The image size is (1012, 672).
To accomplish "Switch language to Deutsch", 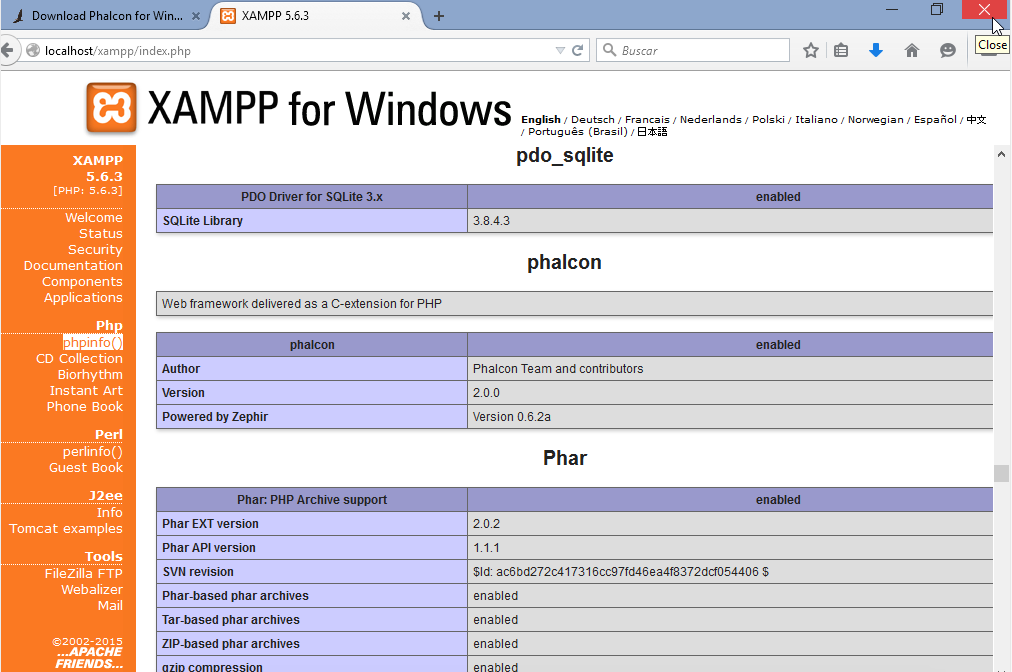I will (593, 120).
